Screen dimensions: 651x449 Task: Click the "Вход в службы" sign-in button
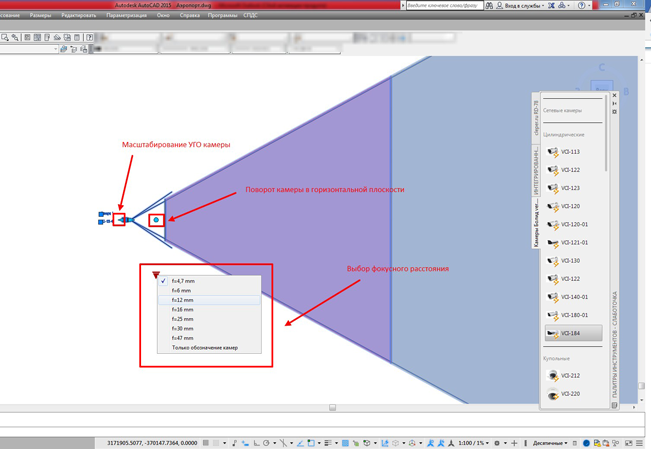pos(522,5)
